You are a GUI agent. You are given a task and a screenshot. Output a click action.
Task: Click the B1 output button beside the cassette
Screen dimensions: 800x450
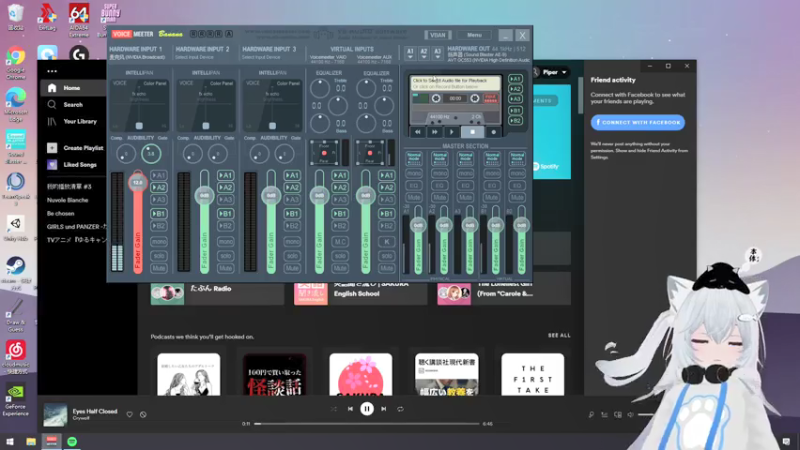pyautogui.click(x=515, y=110)
